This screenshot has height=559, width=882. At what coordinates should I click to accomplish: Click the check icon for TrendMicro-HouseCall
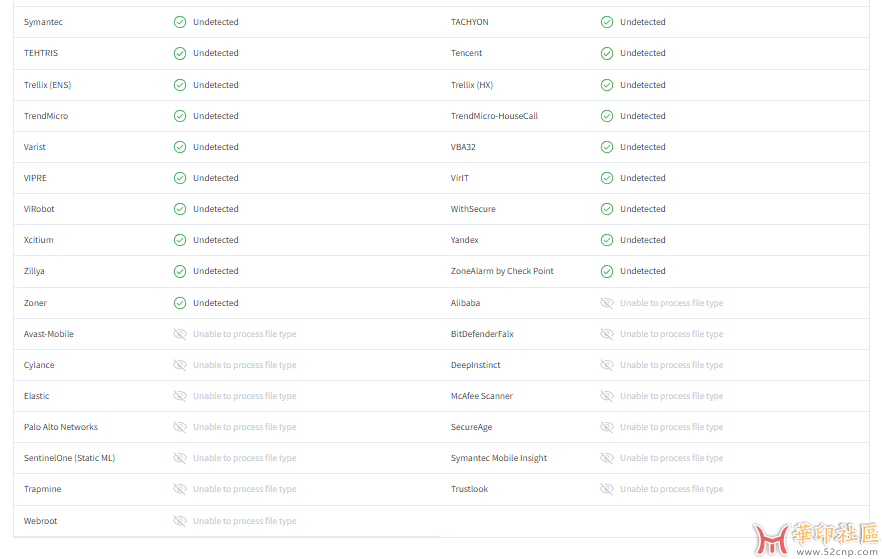[606, 116]
